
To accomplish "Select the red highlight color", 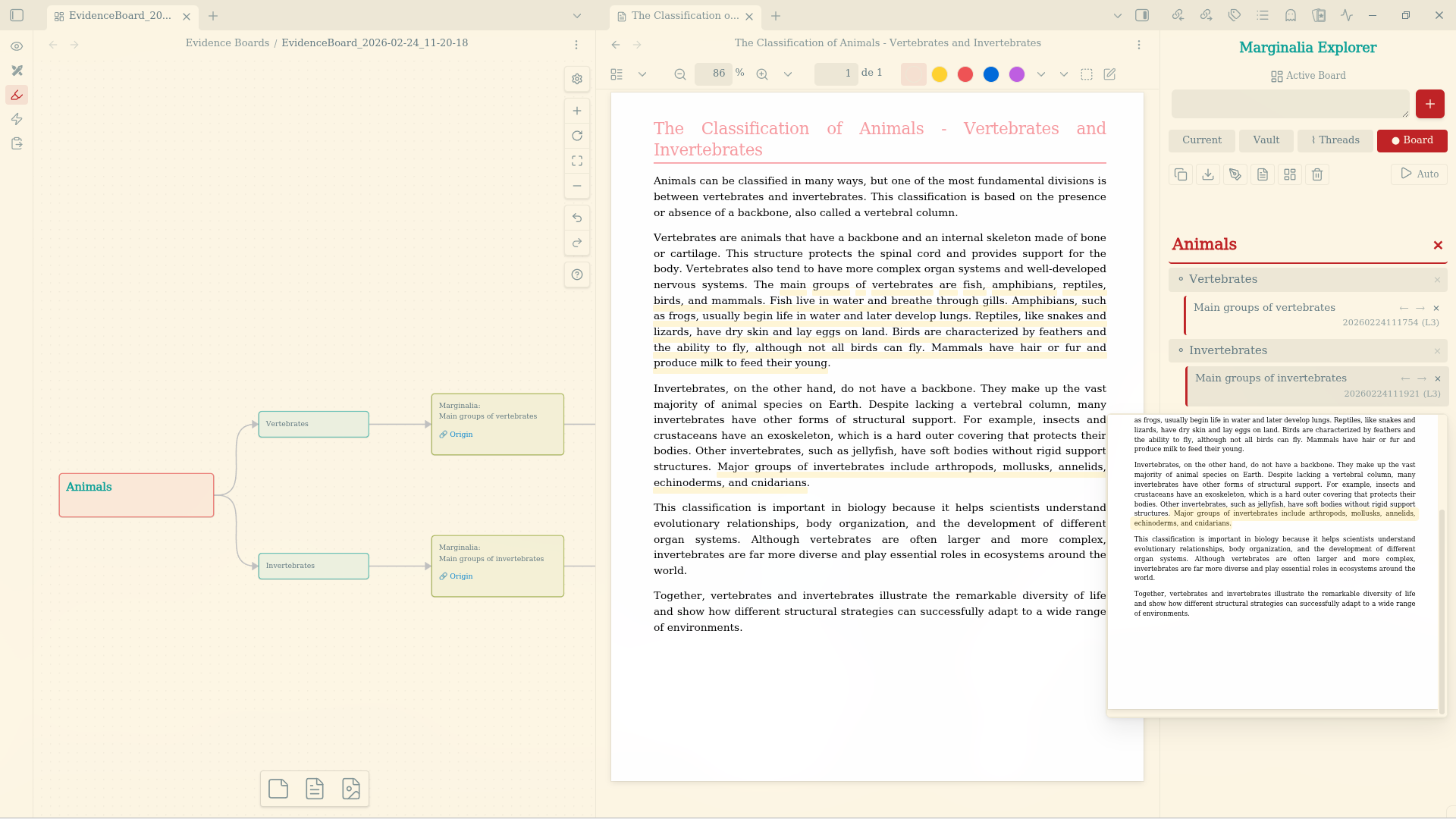I will point(965,74).
